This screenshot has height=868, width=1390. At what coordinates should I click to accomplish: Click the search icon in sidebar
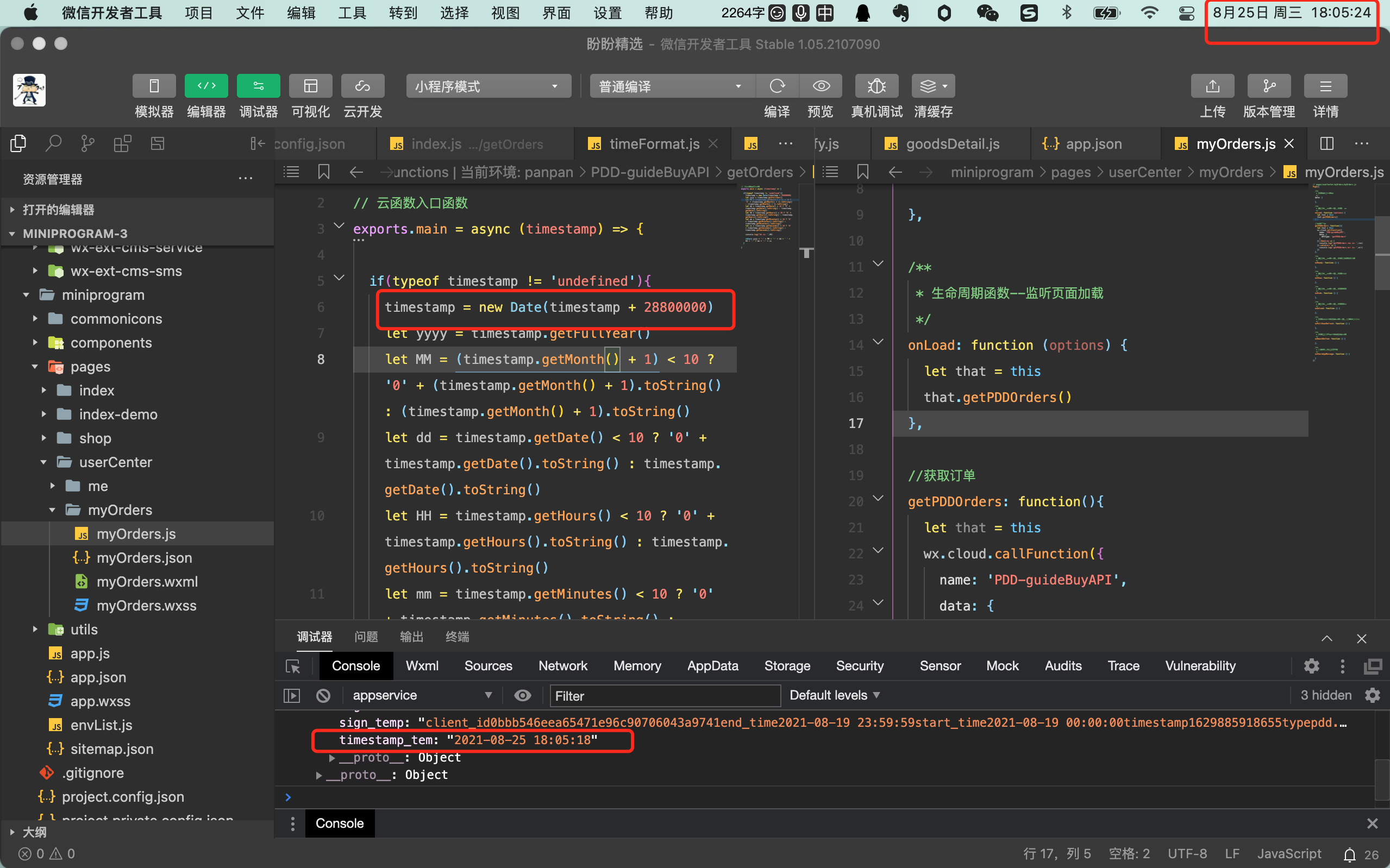pos(53,143)
